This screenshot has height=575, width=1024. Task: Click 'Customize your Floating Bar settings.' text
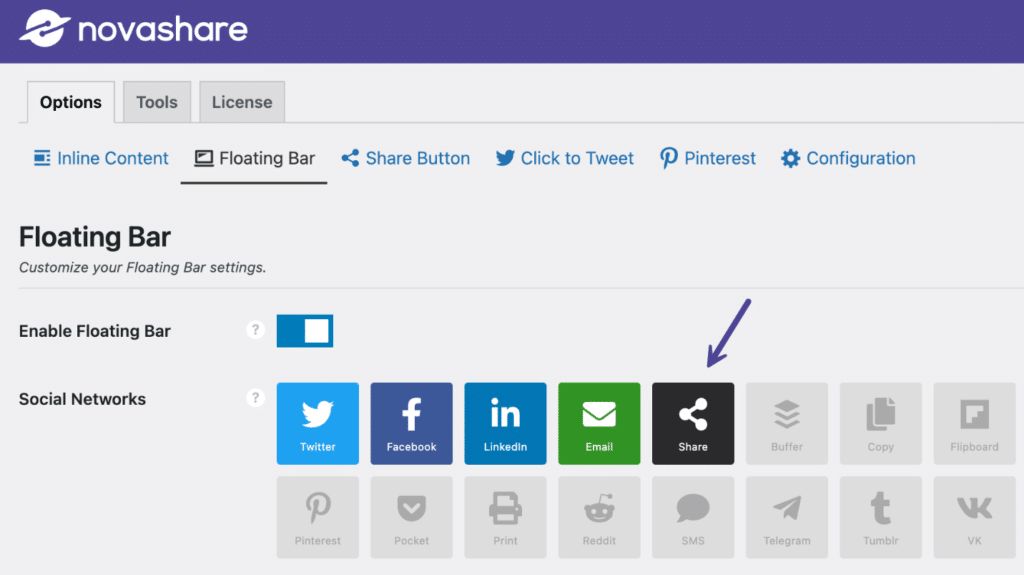(142, 268)
